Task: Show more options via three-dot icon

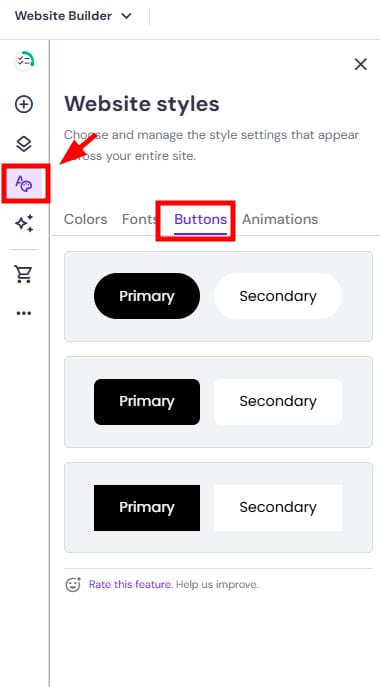Action: point(24,313)
